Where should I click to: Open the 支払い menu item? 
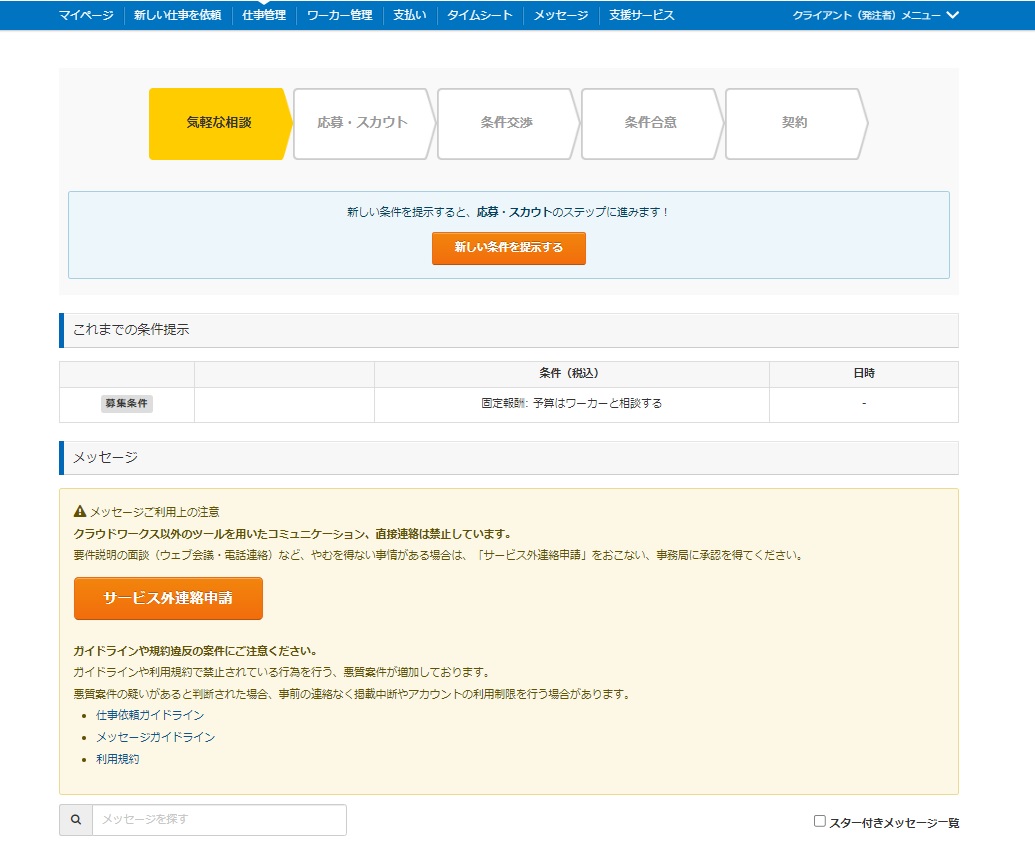[409, 15]
